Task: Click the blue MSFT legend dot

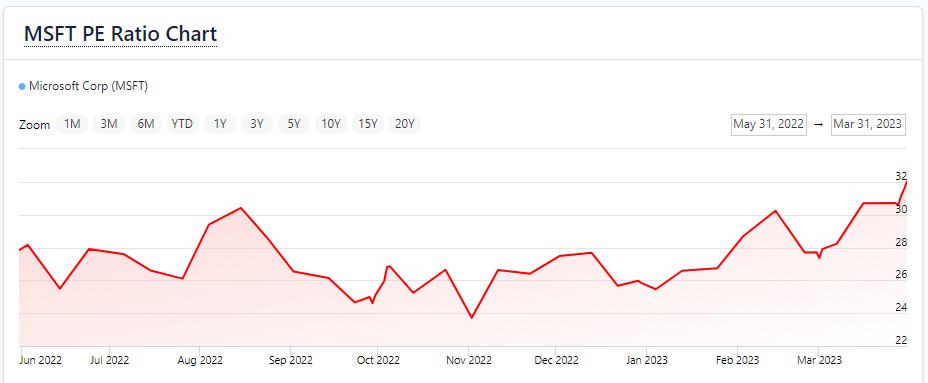Action: (x=22, y=87)
